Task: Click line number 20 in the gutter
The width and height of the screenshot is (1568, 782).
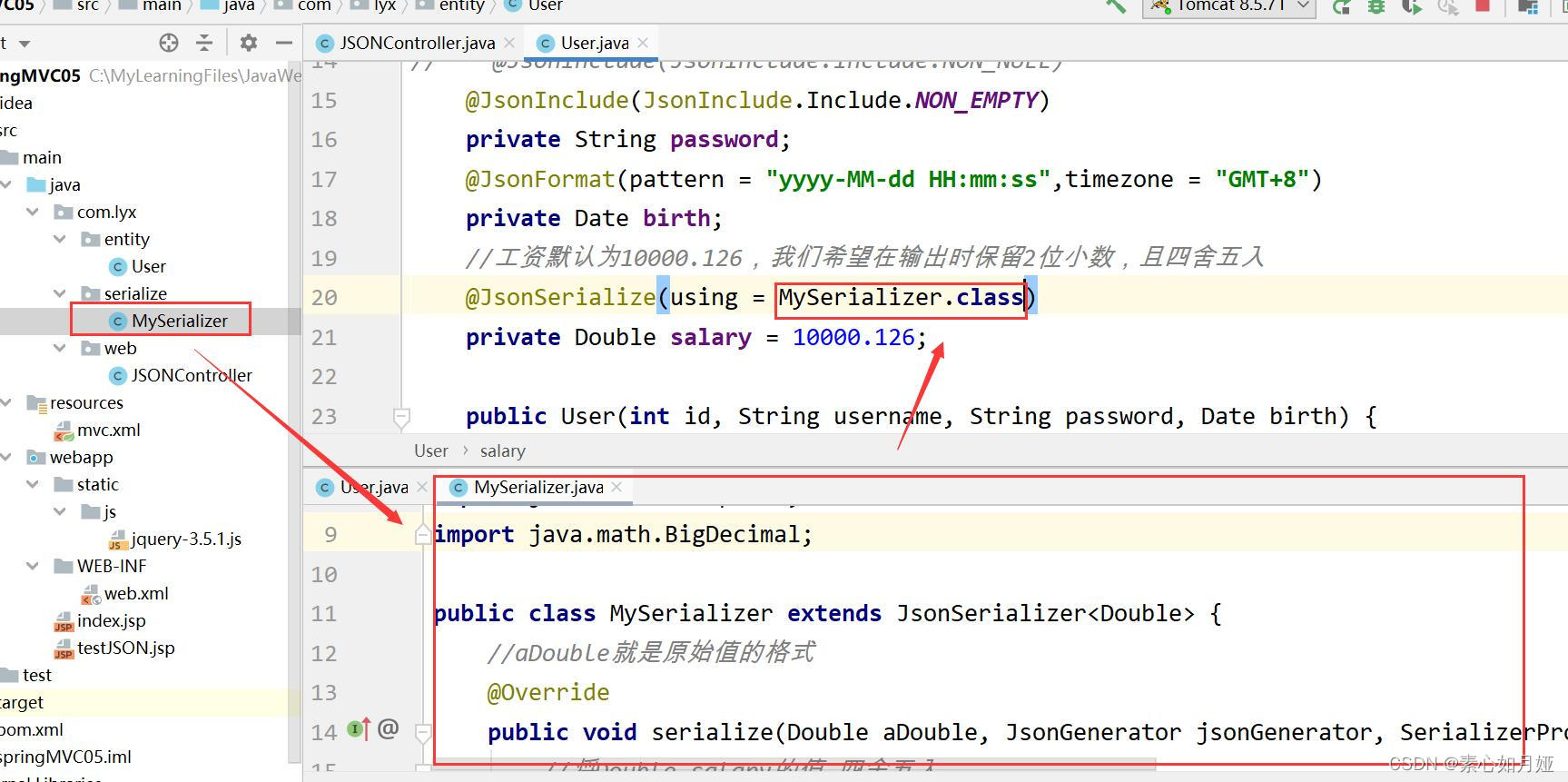Action: 324,298
